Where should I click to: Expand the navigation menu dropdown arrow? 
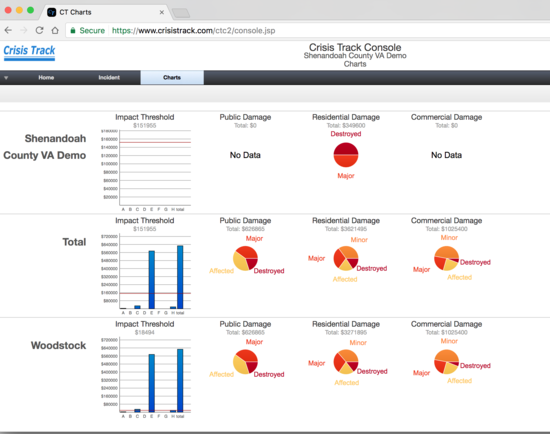coord(6,78)
